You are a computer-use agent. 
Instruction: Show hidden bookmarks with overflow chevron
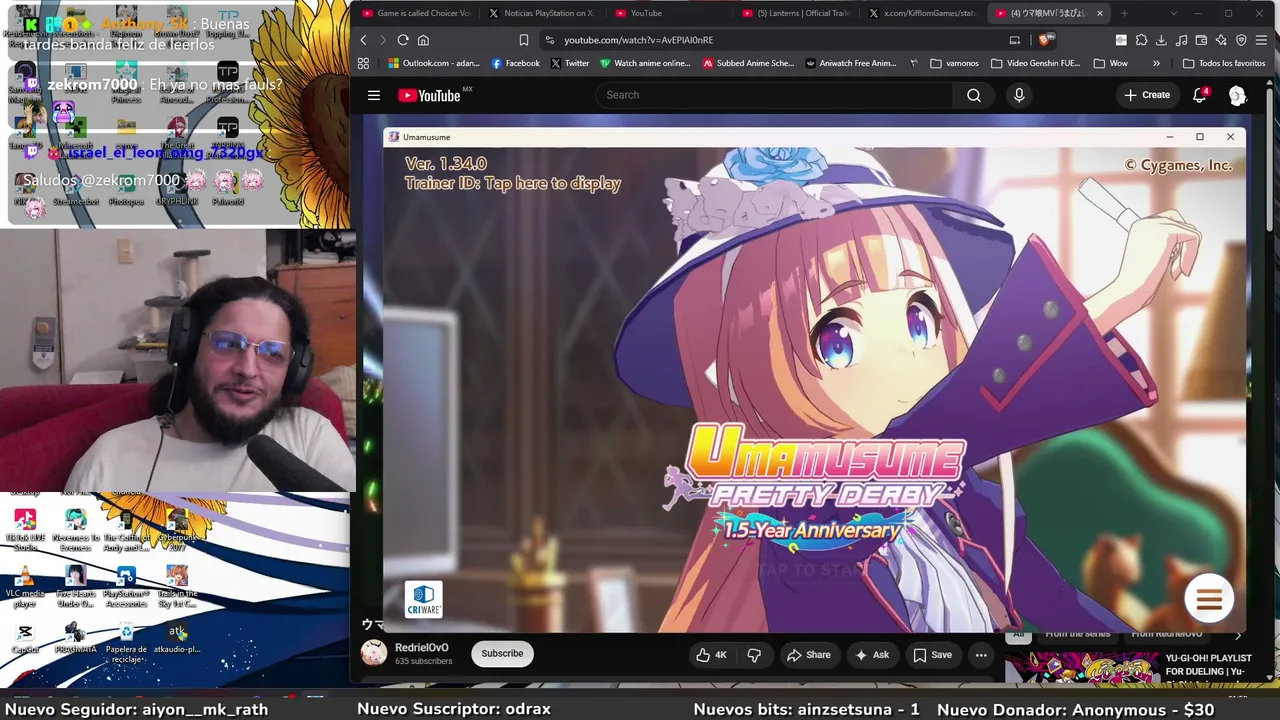pyautogui.click(x=1156, y=63)
